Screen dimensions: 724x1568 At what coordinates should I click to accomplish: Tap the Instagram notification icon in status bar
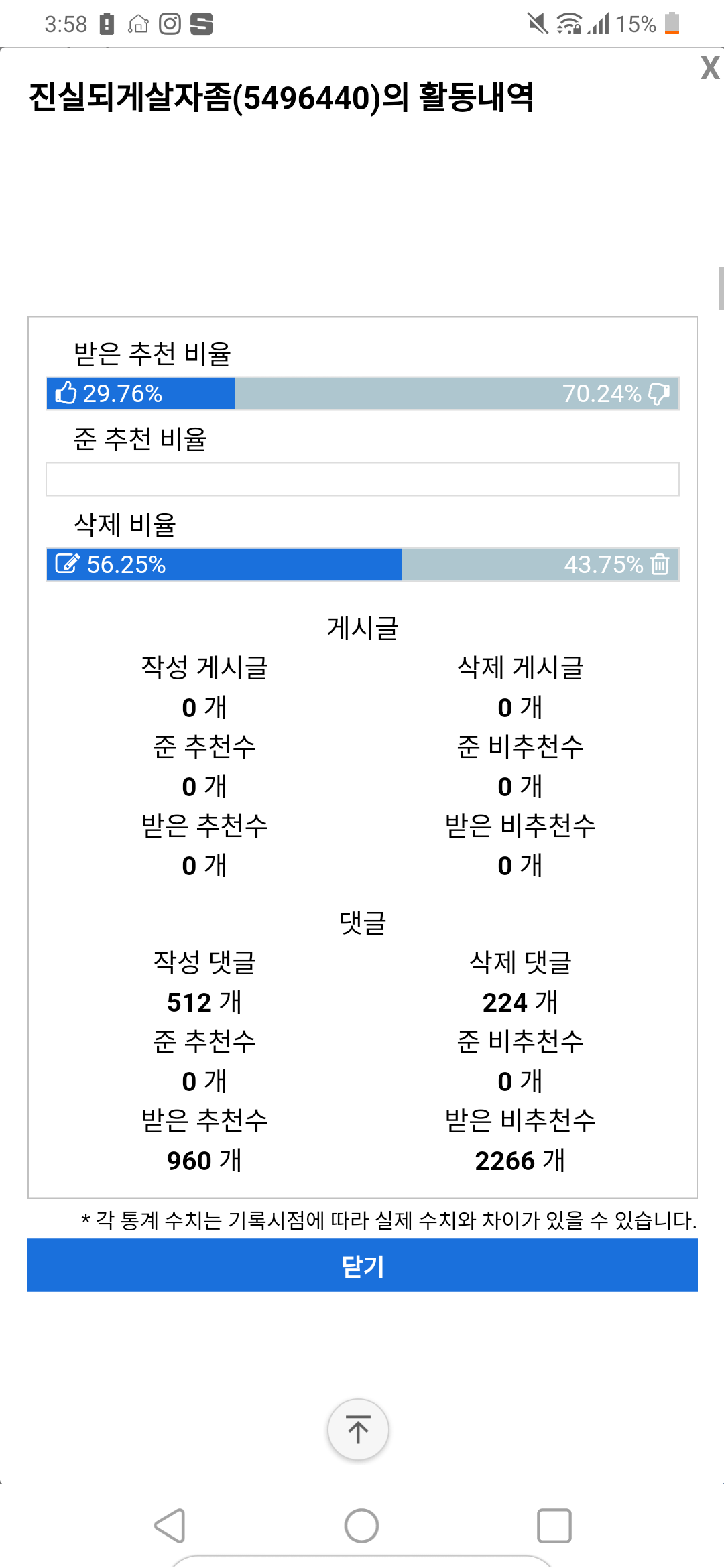pos(170,24)
